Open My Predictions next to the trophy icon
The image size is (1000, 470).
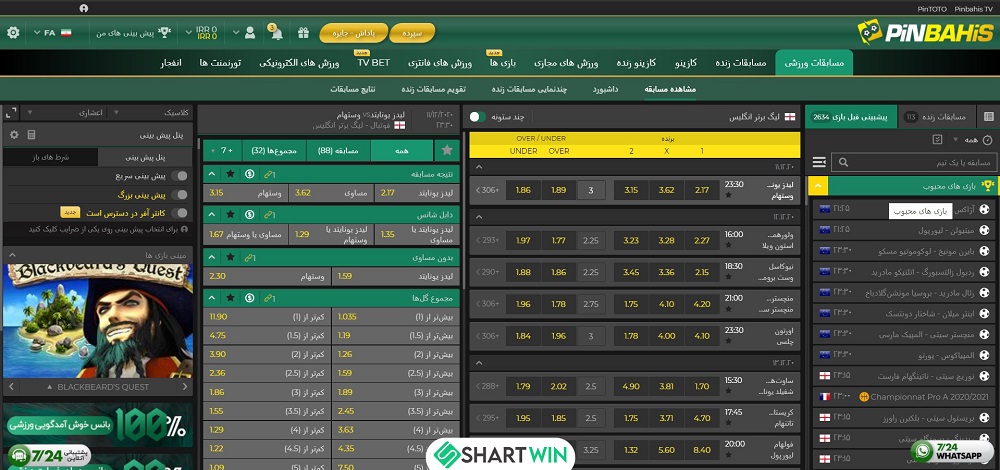point(133,33)
